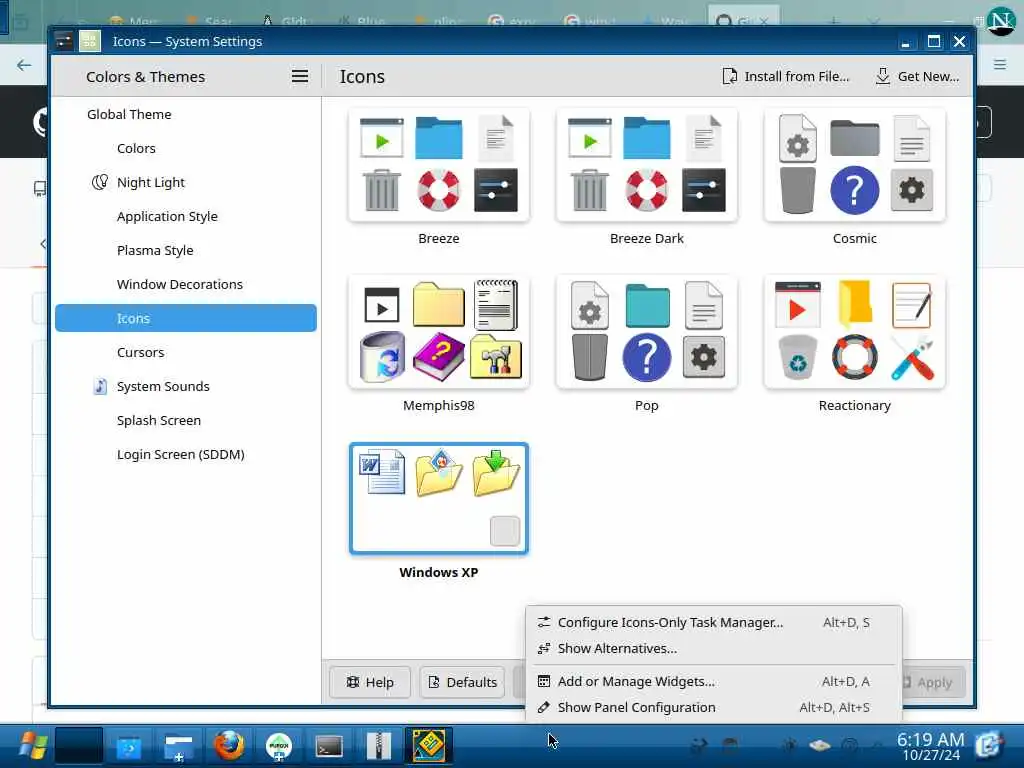Choose Add or Manage Widgets entry
Image resolution: width=1024 pixels, height=768 pixels.
coord(714,681)
